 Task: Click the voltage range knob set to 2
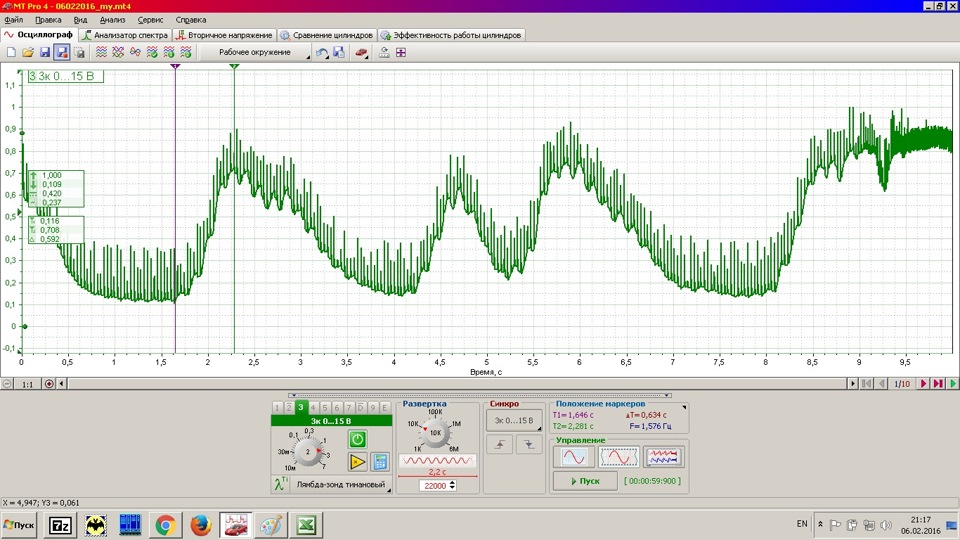point(307,452)
